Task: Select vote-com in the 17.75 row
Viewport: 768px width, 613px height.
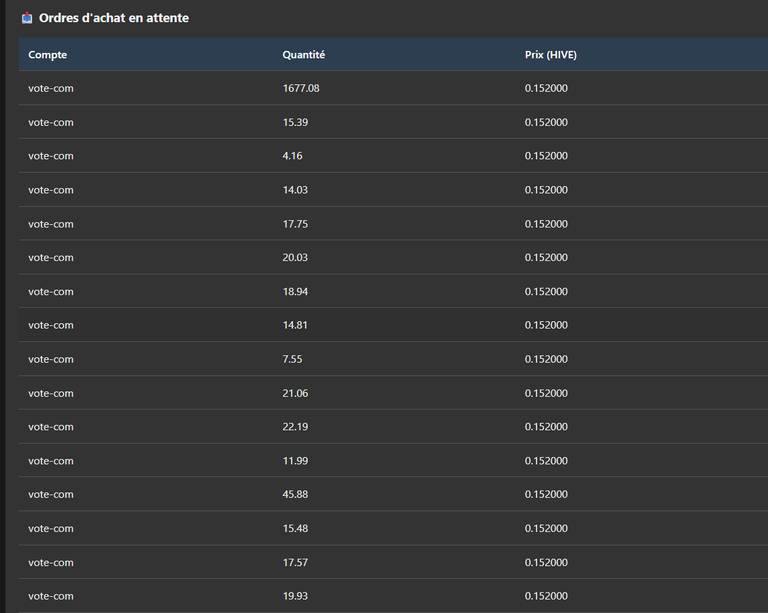Action: tap(51, 224)
